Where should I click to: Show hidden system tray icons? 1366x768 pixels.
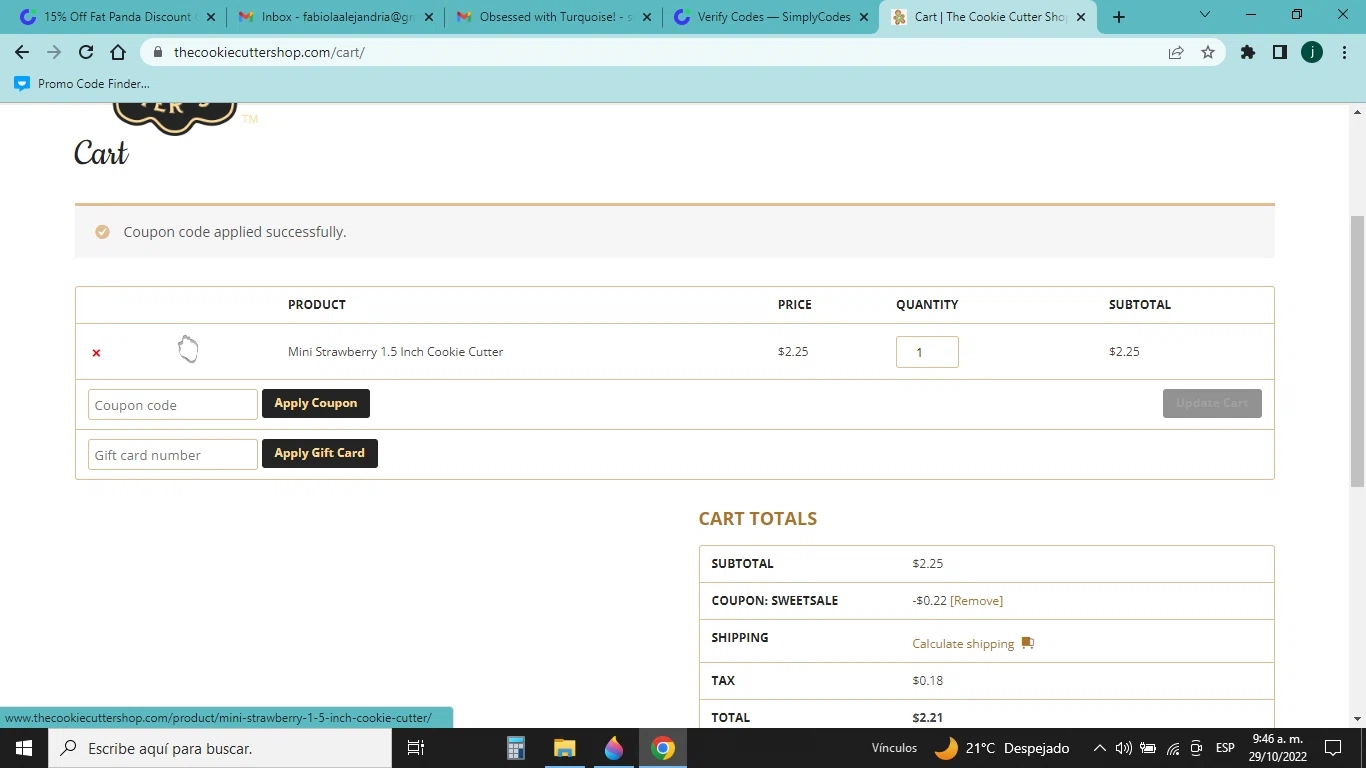coord(1099,748)
